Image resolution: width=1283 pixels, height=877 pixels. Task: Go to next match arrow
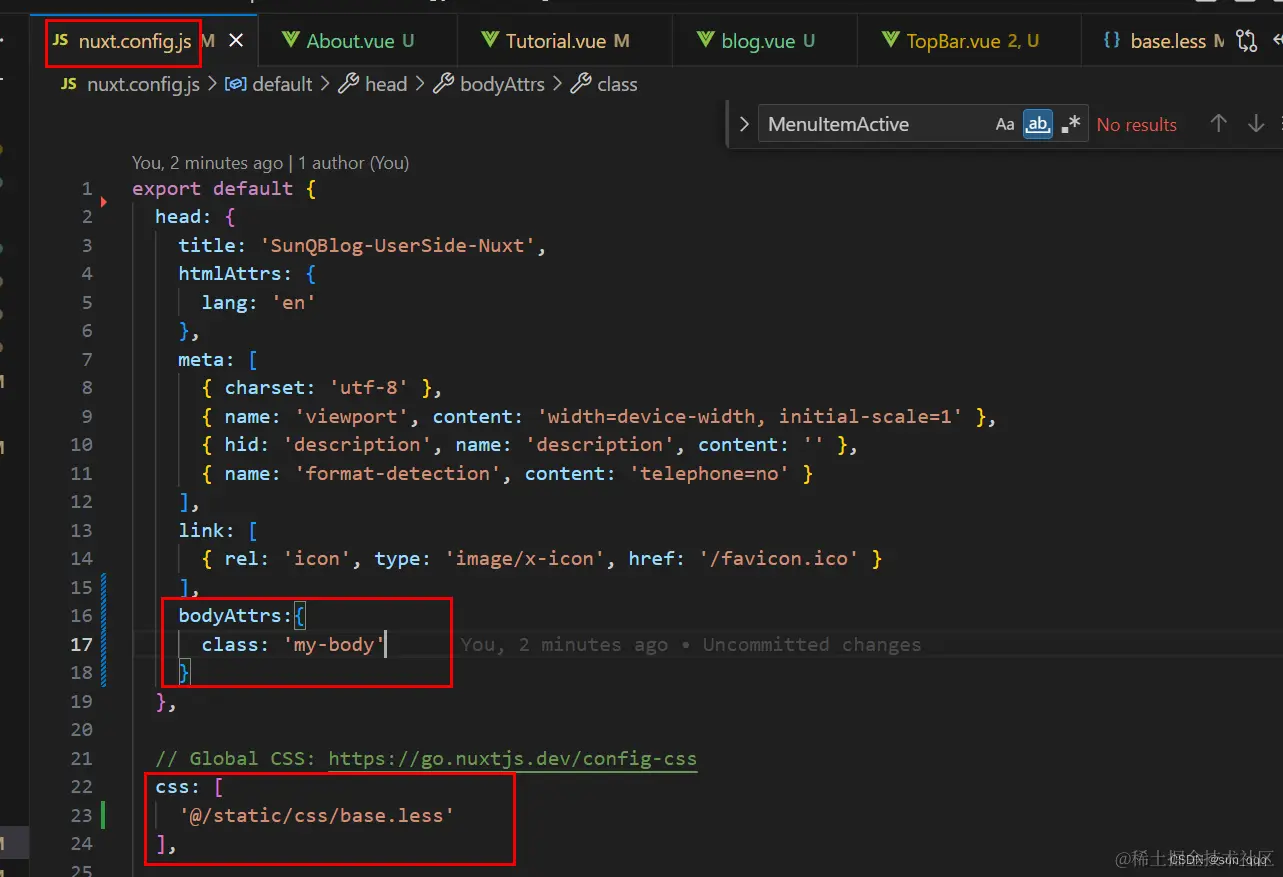click(1256, 124)
